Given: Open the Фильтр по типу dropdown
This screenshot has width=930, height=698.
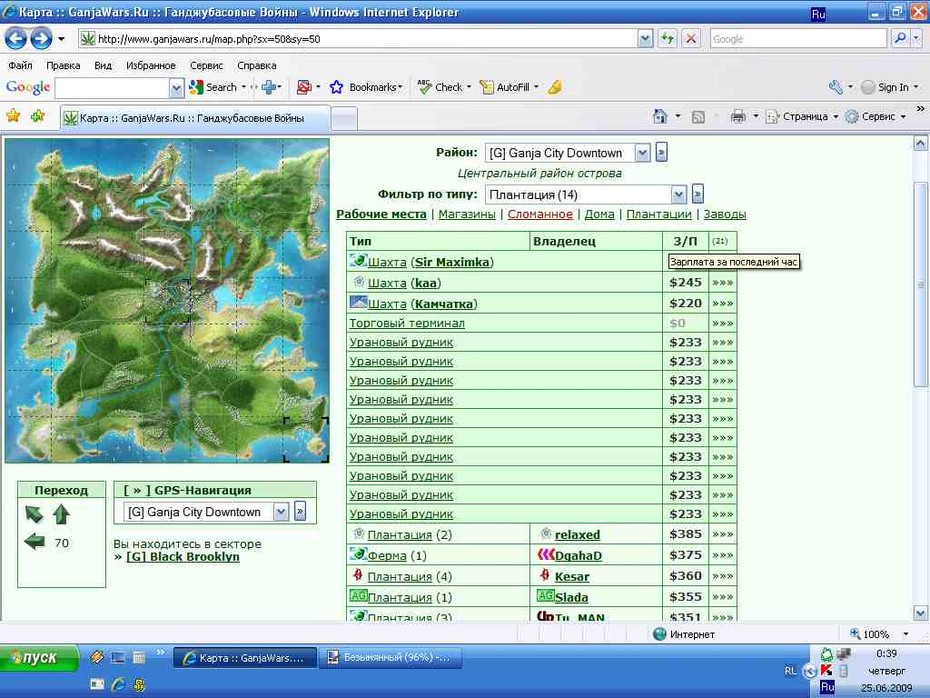Looking at the screenshot, I should [x=679, y=195].
